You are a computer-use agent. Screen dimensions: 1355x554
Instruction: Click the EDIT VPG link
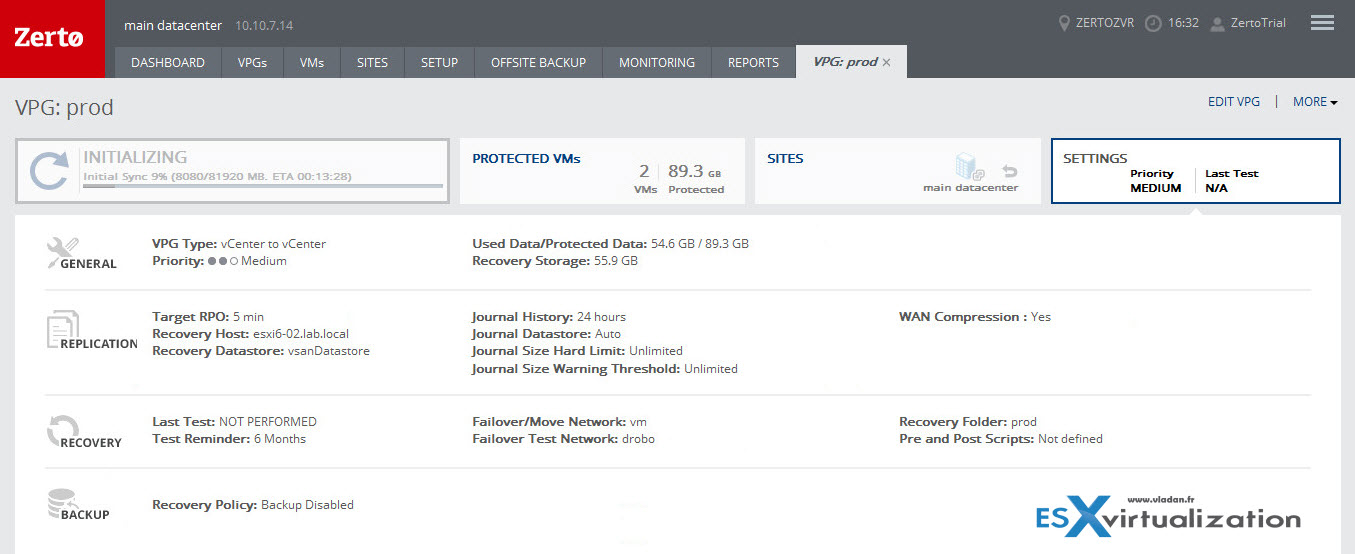1234,102
